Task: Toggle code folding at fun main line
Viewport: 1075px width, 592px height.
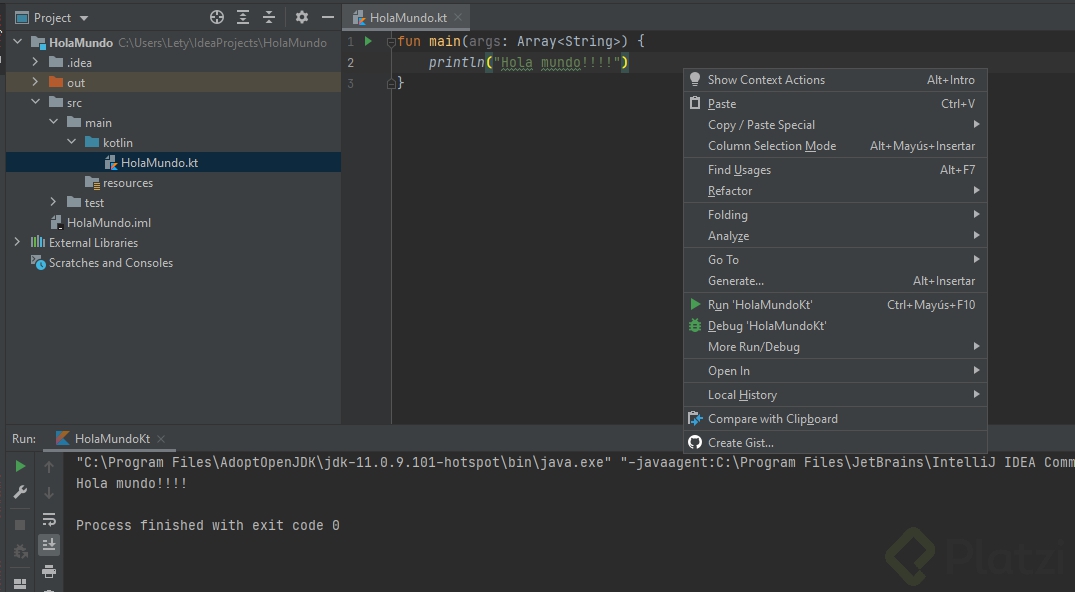Action: [391, 42]
